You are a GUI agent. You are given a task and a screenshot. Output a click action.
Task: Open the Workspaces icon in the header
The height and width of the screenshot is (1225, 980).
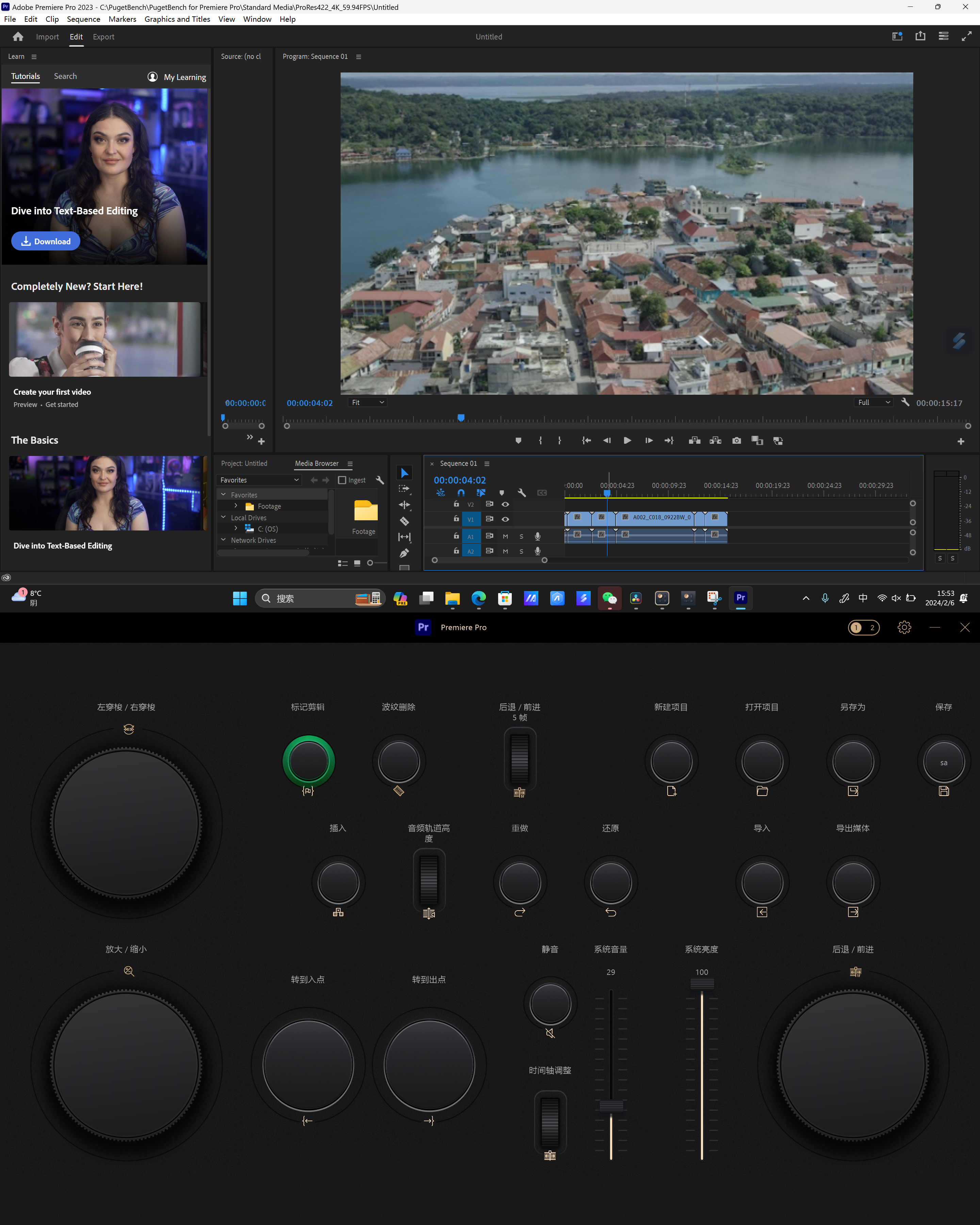(x=897, y=36)
